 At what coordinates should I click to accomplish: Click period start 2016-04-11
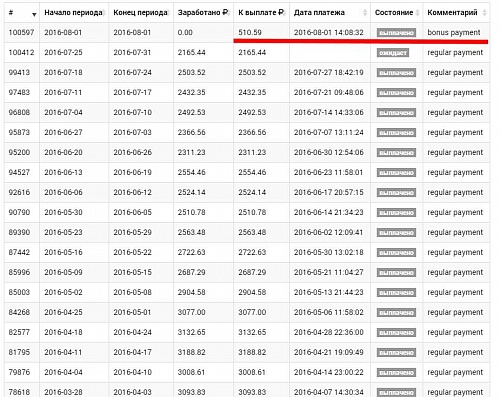63,352
